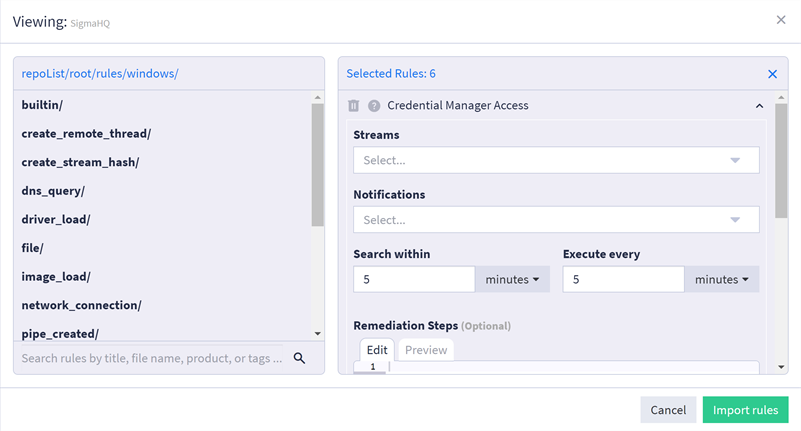Click the folder list scrollbar down arrow
The width and height of the screenshot is (801, 431).
pyautogui.click(x=318, y=334)
